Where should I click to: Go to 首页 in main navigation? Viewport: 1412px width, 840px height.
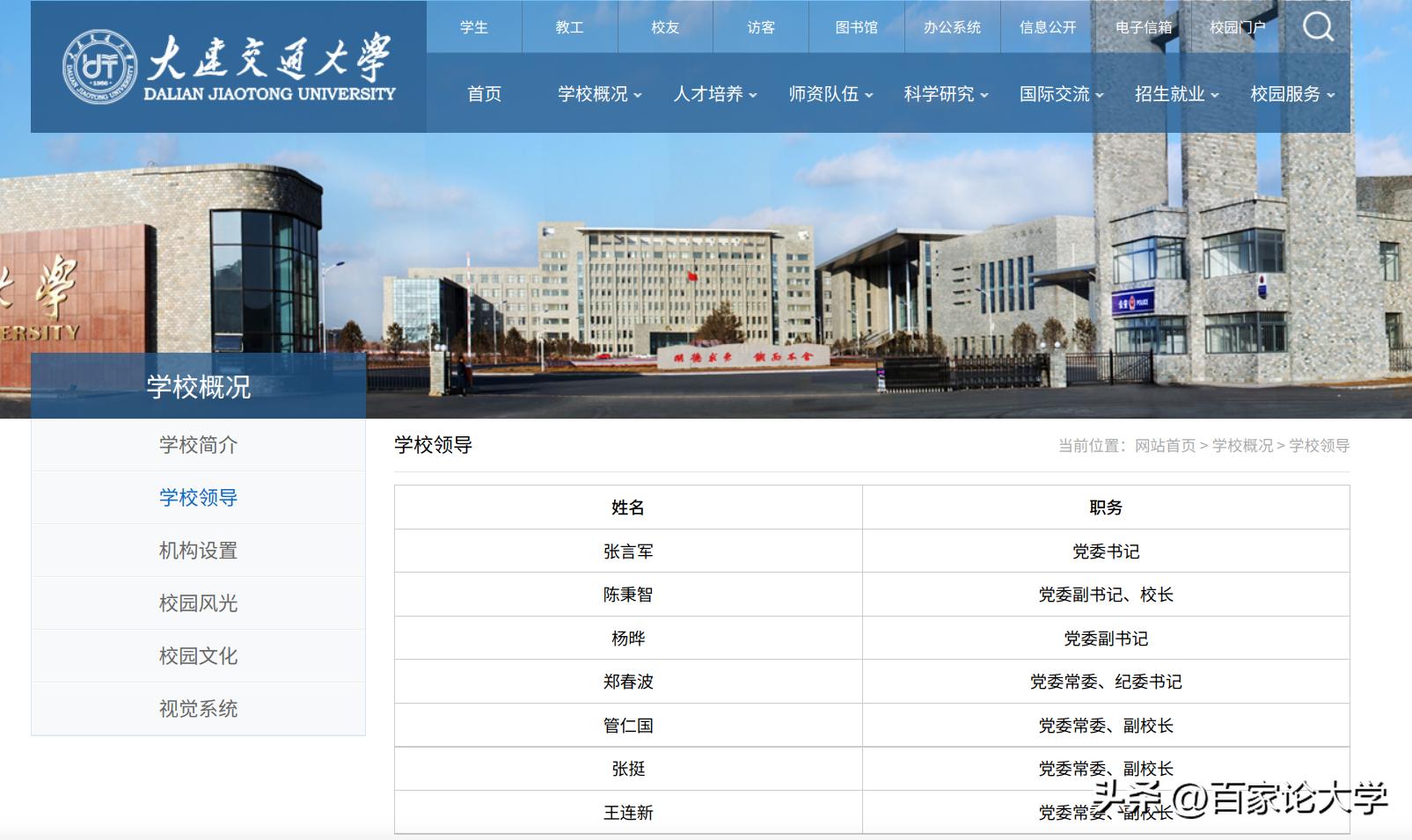pyautogui.click(x=485, y=94)
